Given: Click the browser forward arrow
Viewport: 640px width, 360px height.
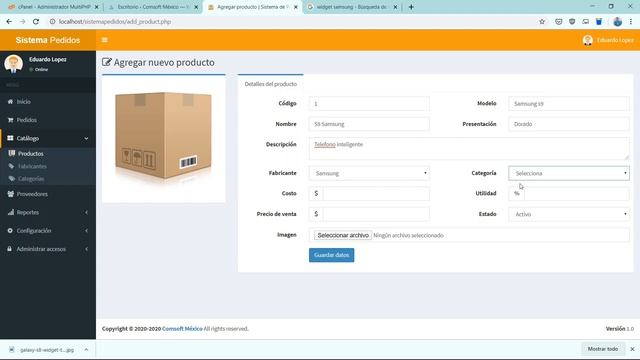Looking at the screenshot, I should [x=22, y=22].
